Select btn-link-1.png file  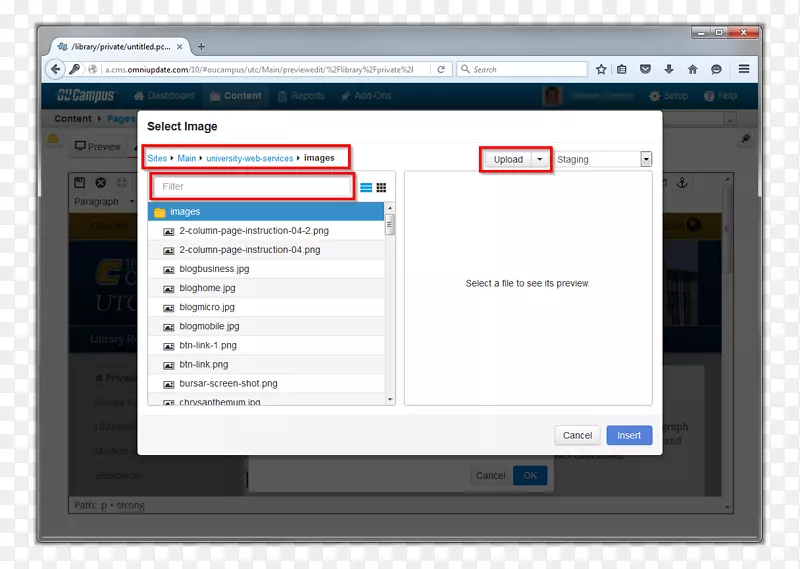click(266, 345)
